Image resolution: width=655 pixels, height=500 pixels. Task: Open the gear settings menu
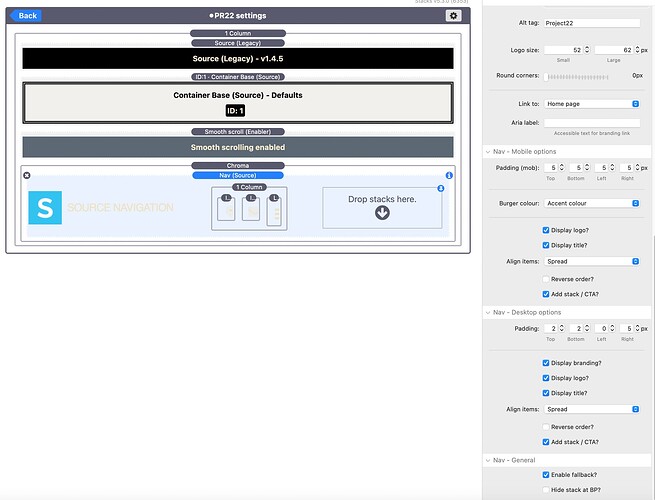point(453,16)
